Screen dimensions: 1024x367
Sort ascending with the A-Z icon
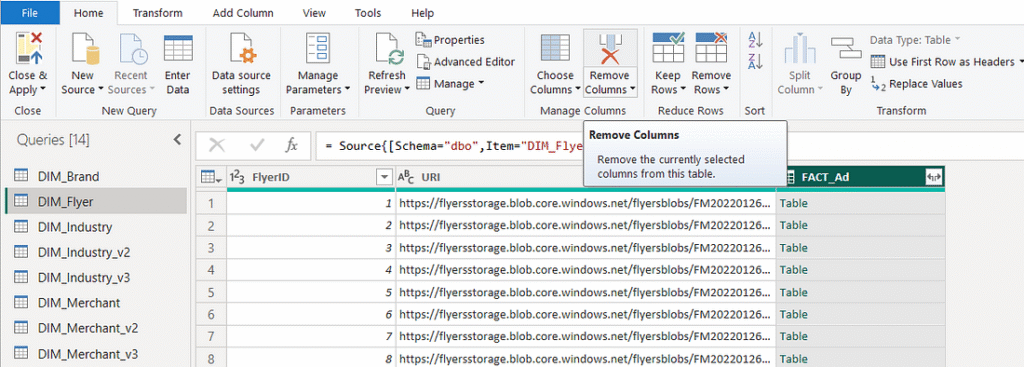754,40
